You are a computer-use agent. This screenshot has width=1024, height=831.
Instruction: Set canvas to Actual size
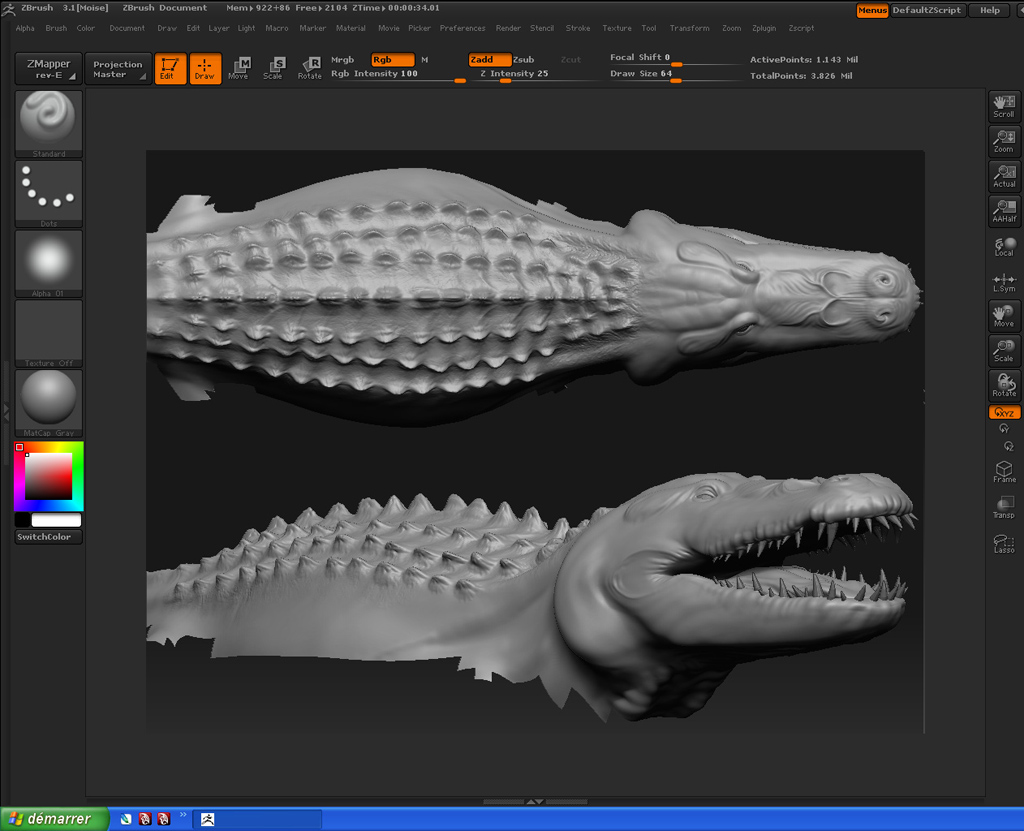1004,176
